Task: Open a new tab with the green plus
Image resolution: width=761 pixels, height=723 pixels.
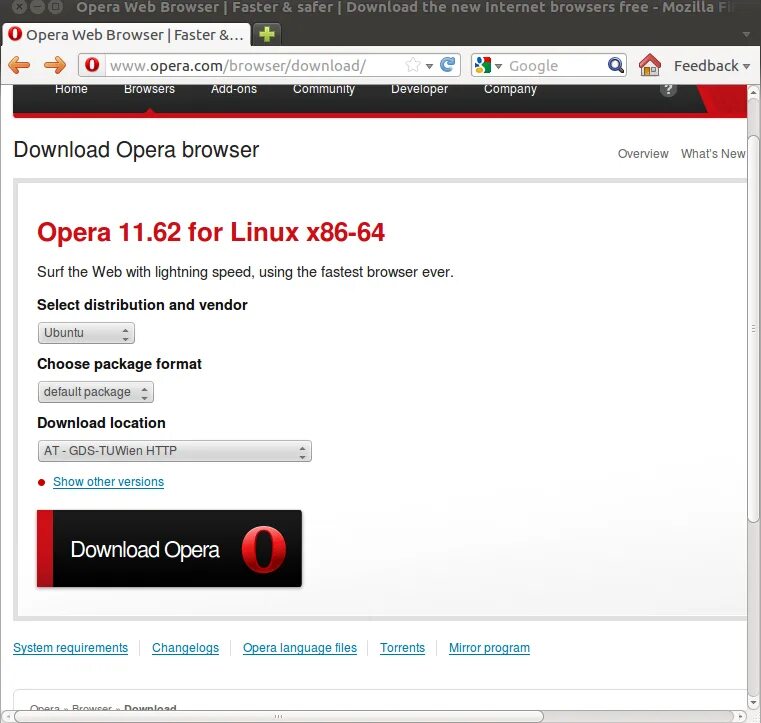Action: click(x=266, y=34)
